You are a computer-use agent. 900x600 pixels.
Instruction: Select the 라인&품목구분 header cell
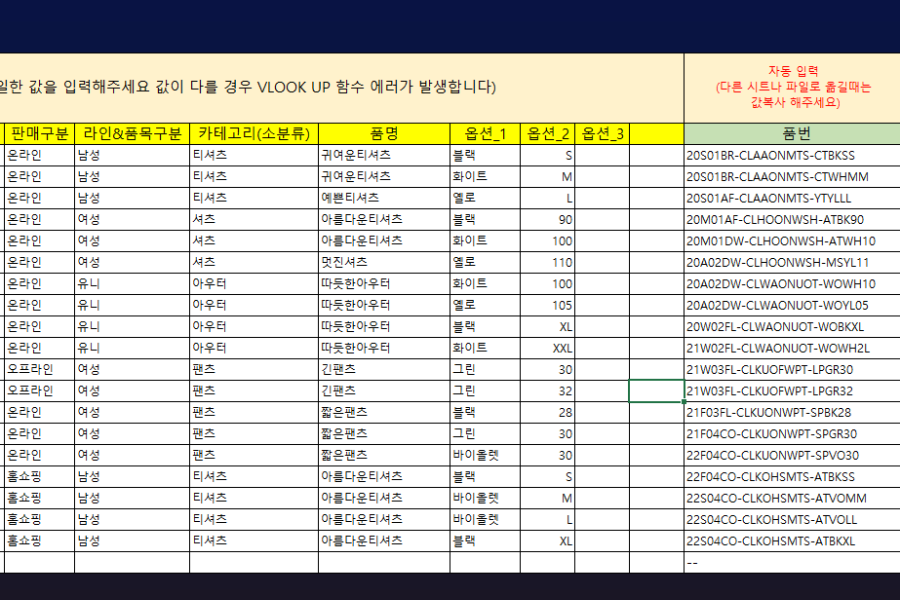tap(132, 134)
